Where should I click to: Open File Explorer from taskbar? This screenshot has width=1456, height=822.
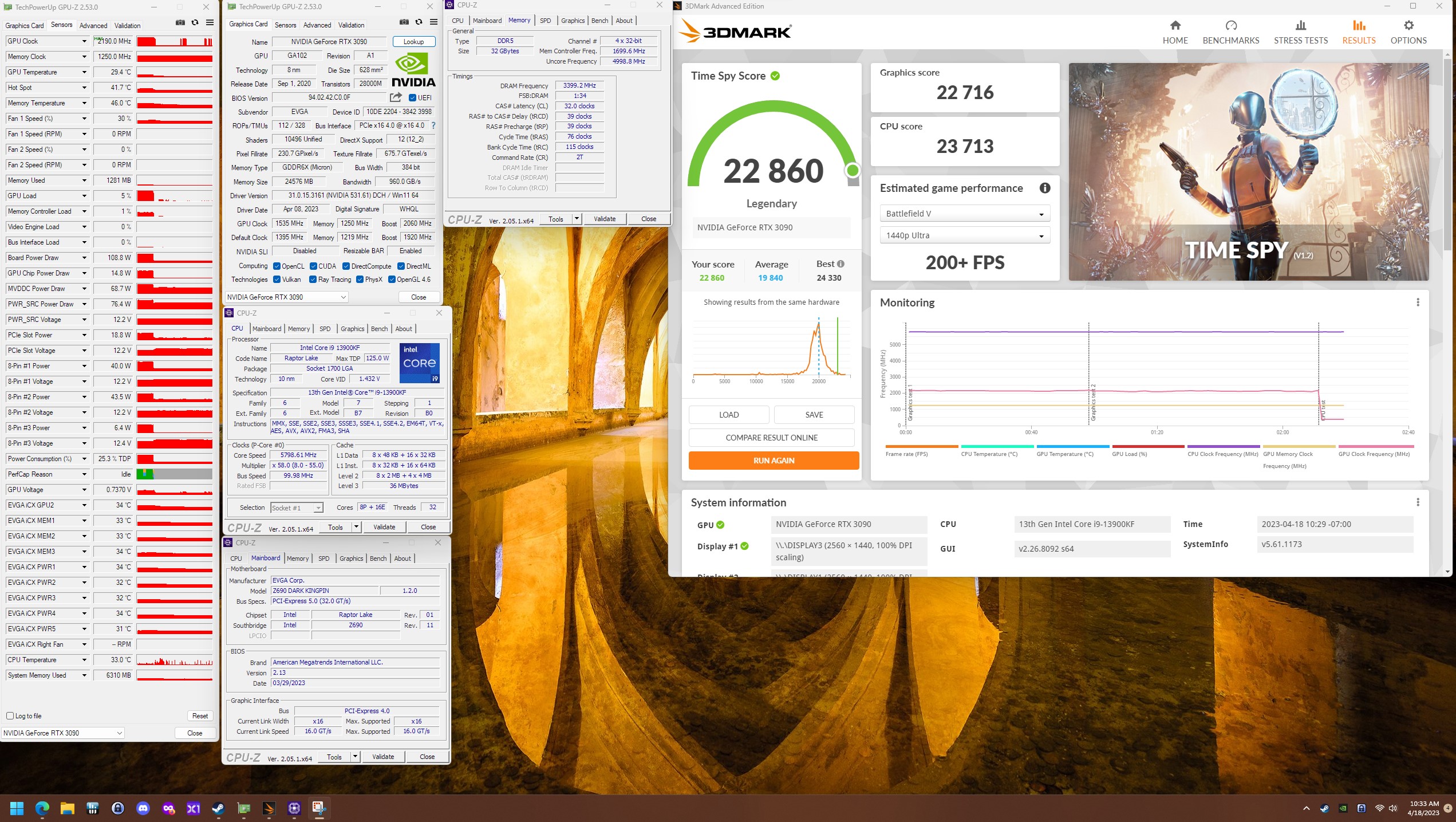[67, 808]
